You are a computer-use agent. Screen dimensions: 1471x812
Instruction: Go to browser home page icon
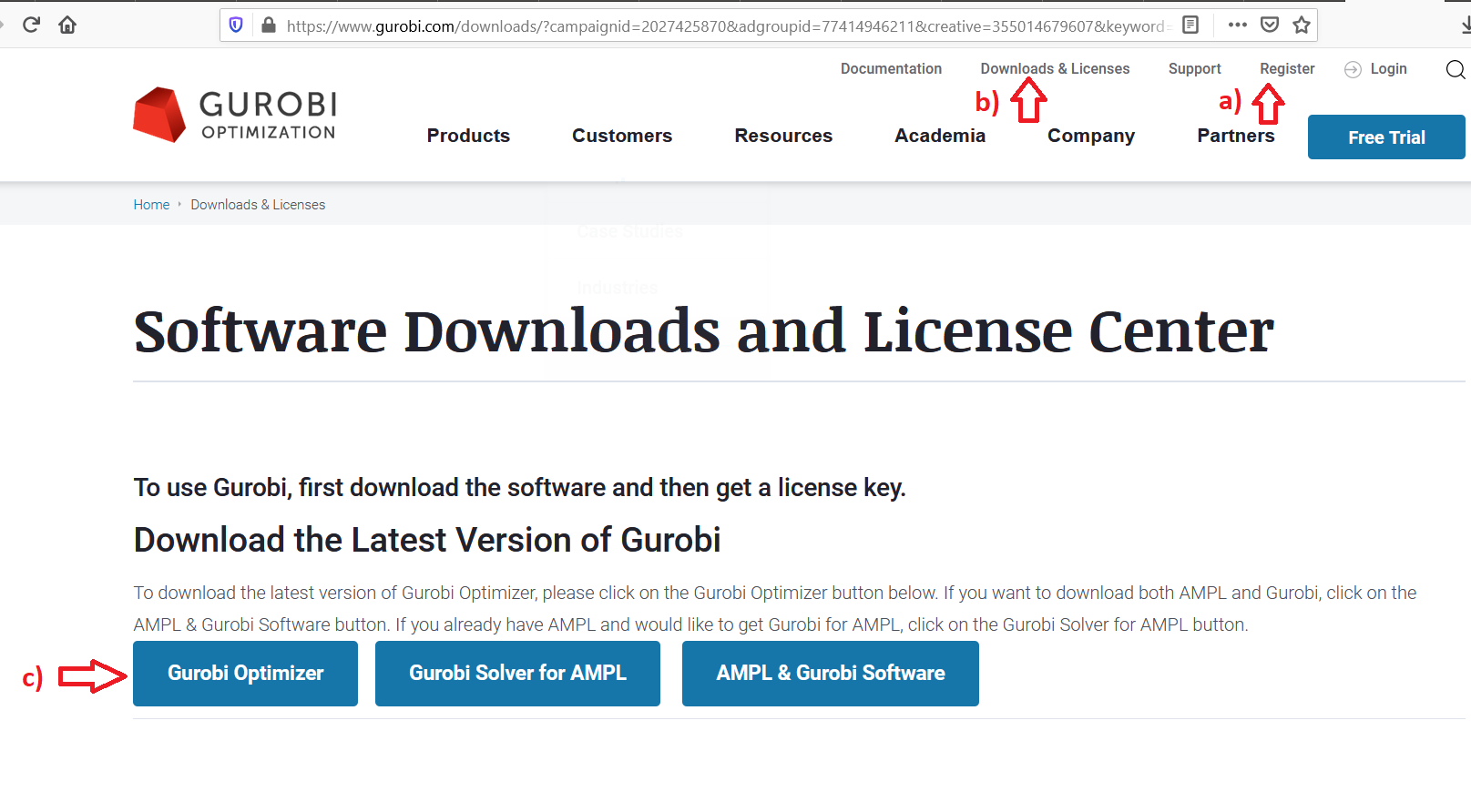tap(67, 25)
